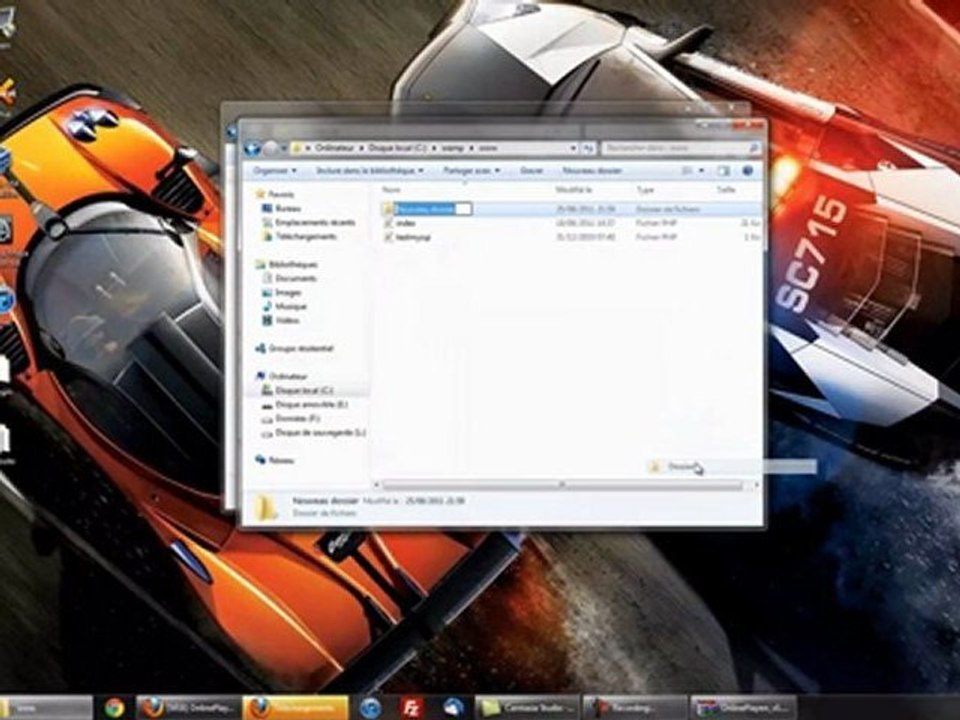Select Disque amovible (E:) in the navigation pane

coord(311,405)
